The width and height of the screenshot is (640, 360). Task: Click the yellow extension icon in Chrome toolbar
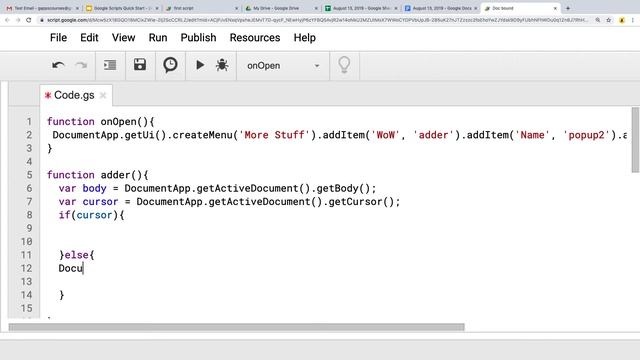[622, 20]
